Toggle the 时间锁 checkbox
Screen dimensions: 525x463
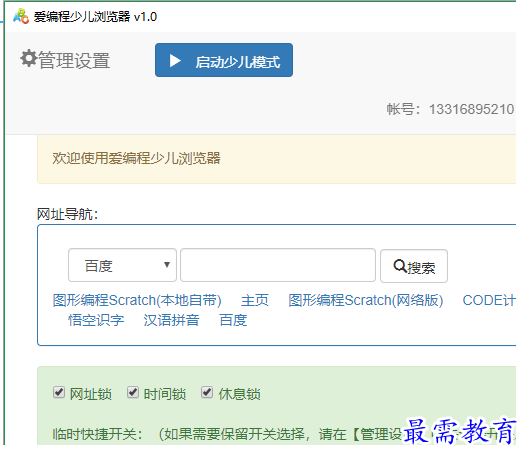point(133,392)
